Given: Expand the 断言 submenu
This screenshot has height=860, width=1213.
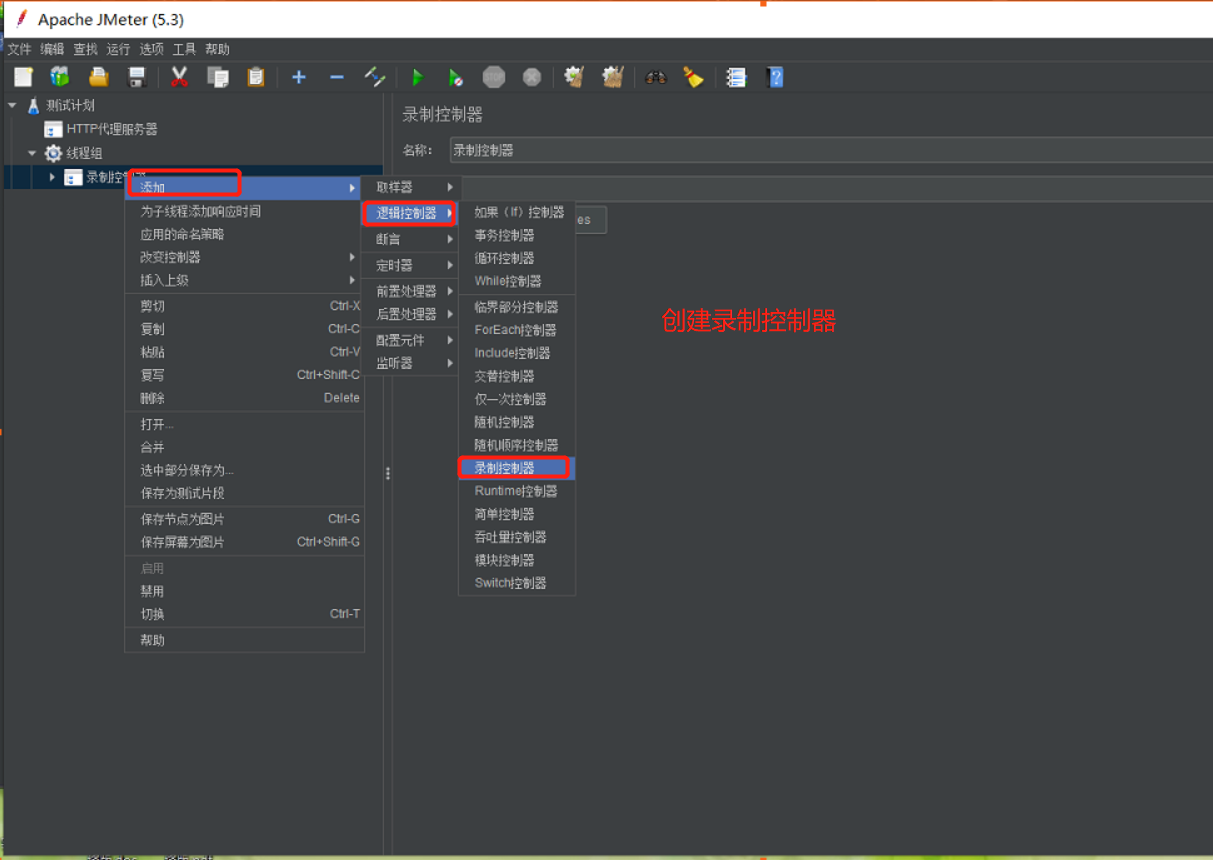Looking at the screenshot, I should pos(410,239).
